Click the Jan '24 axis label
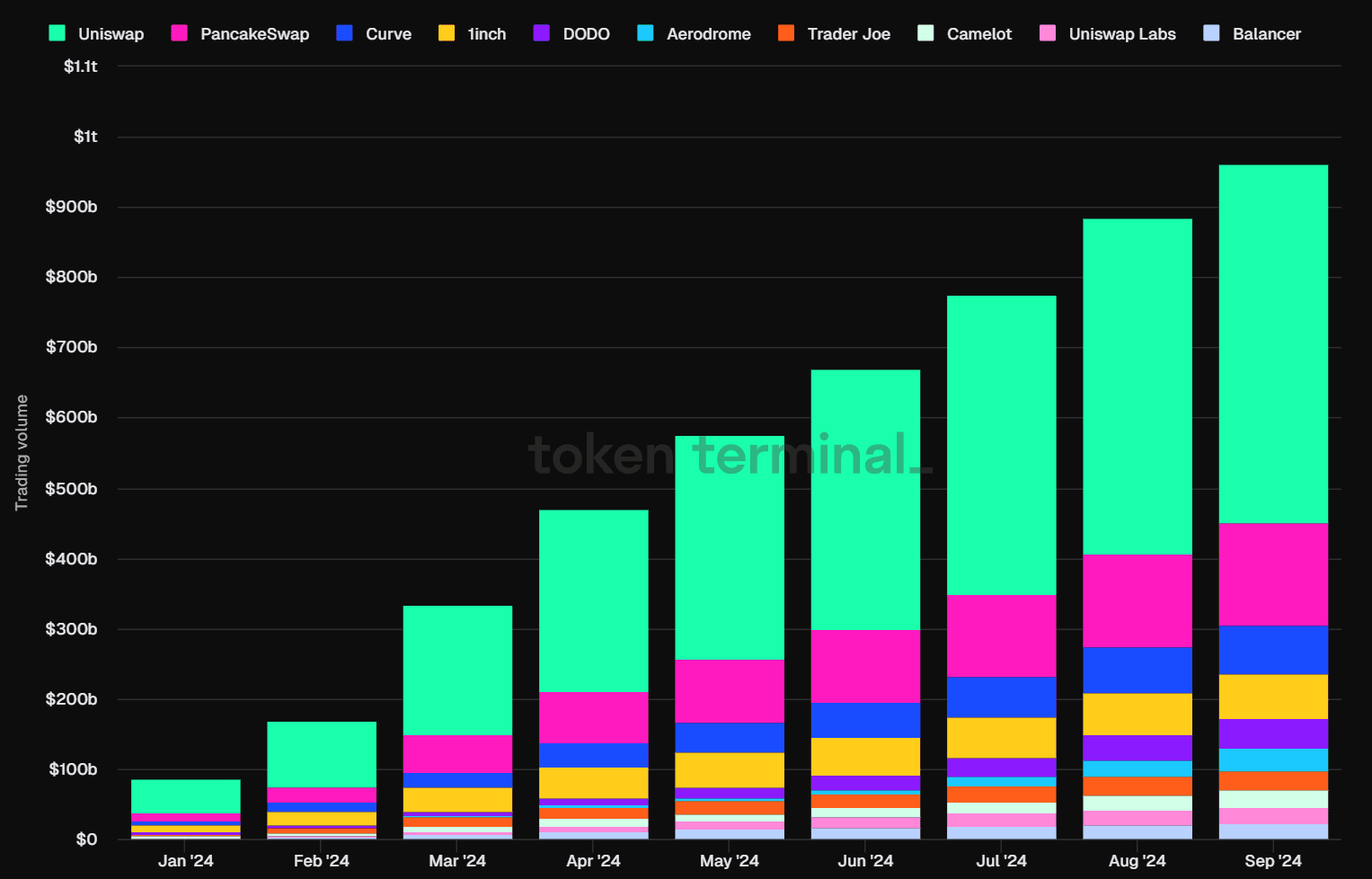This screenshot has width=1372, height=879. (186, 861)
